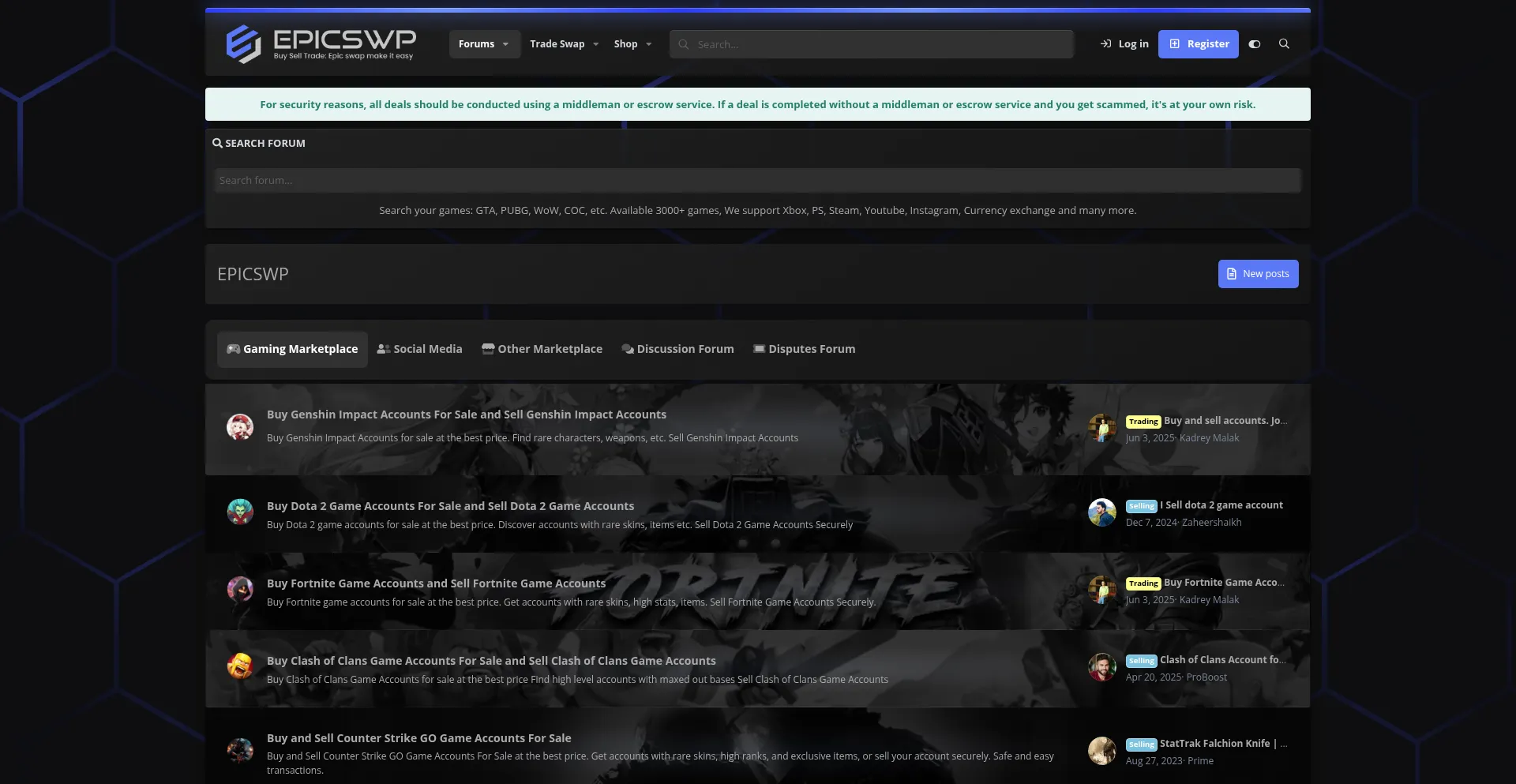Click the Dota 2 forum icon
Viewport: 1516px width, 784px height.
(240, 512)
